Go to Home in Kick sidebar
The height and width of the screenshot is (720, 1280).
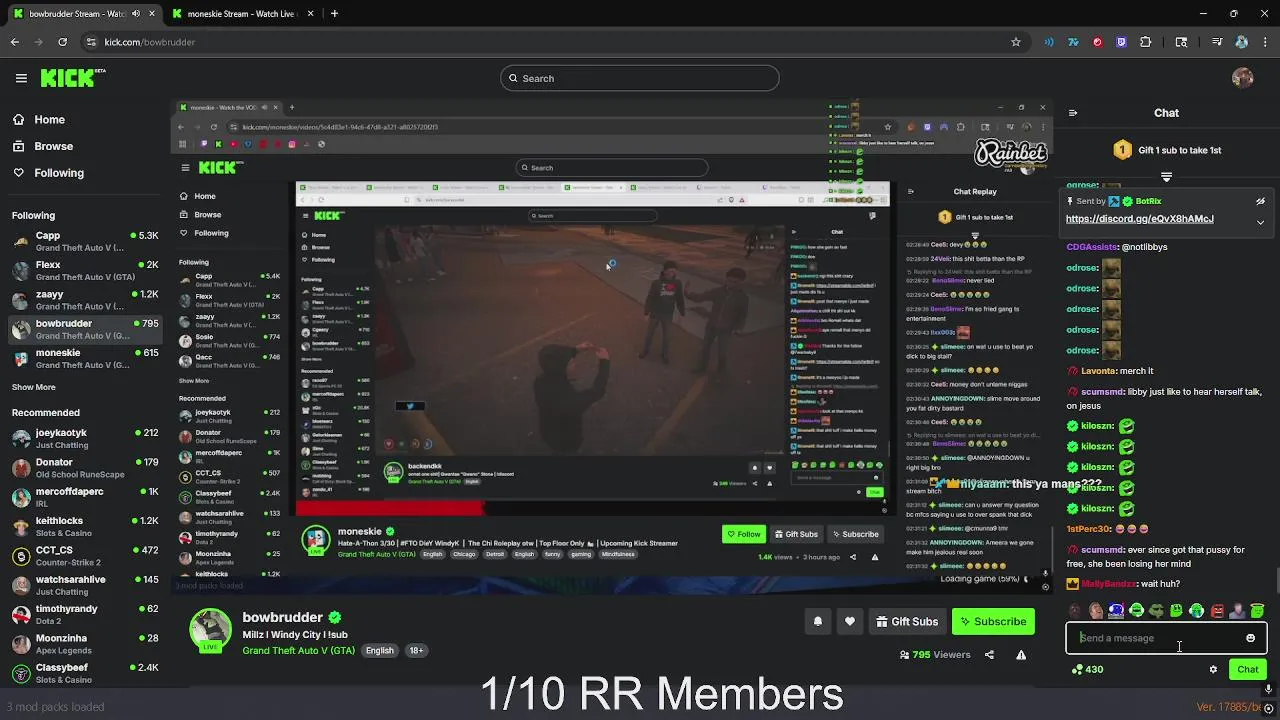pyautogui.click(x=39, y=119)
